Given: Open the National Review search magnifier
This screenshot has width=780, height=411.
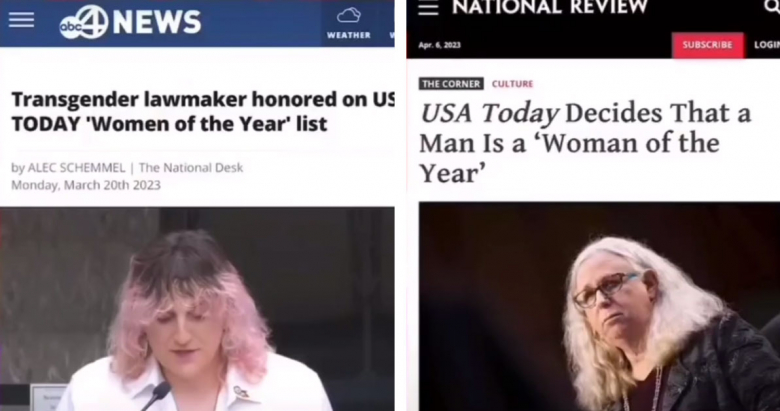Looking at the screenshot, I should (x=773, y=6).
